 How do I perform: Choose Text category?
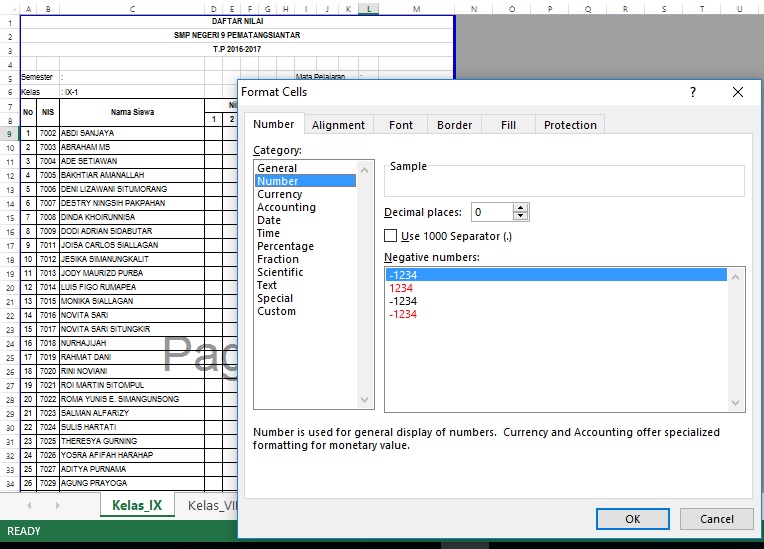coord(306,285)
